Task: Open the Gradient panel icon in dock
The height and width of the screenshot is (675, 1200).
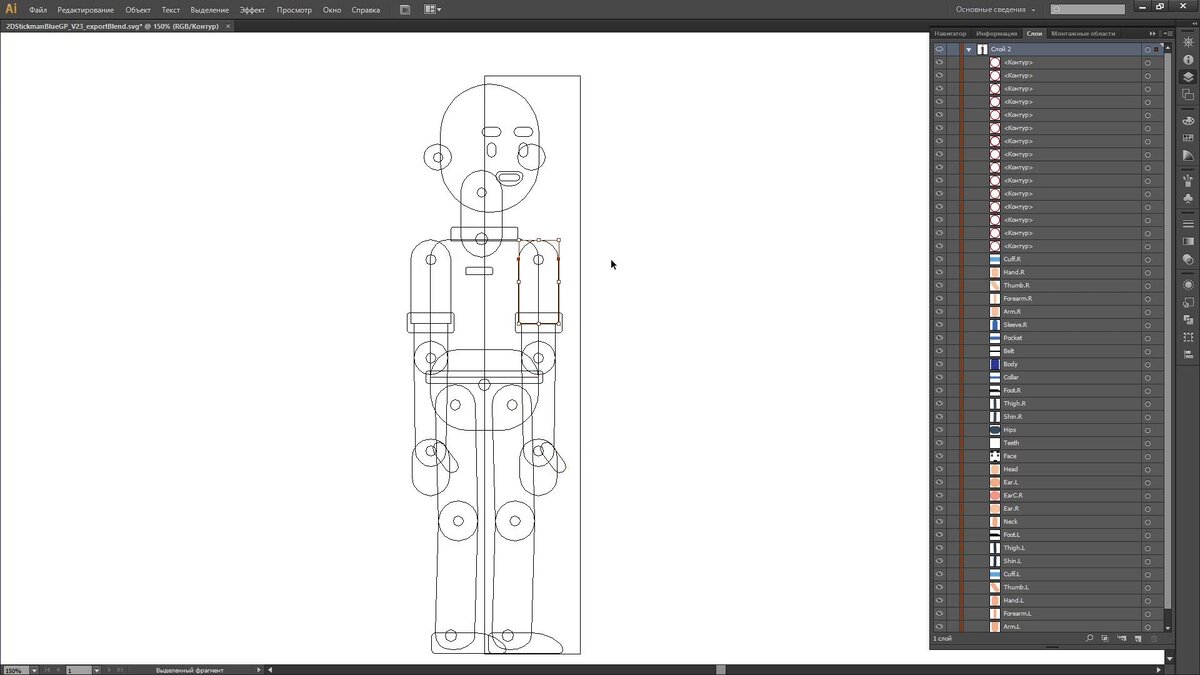Action: (x=1188, y=242)
